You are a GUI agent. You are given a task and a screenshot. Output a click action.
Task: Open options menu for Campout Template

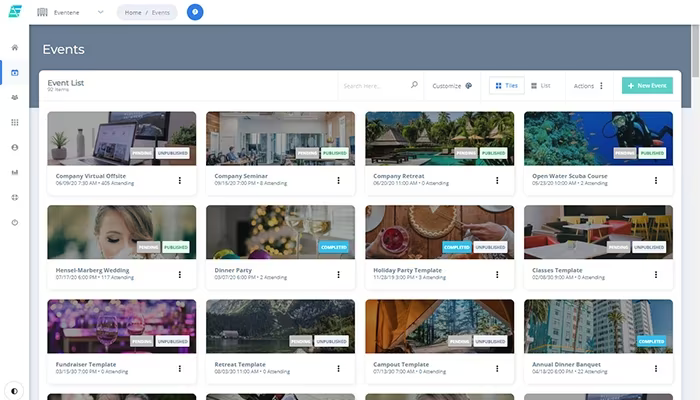click(x=497, y=369)
